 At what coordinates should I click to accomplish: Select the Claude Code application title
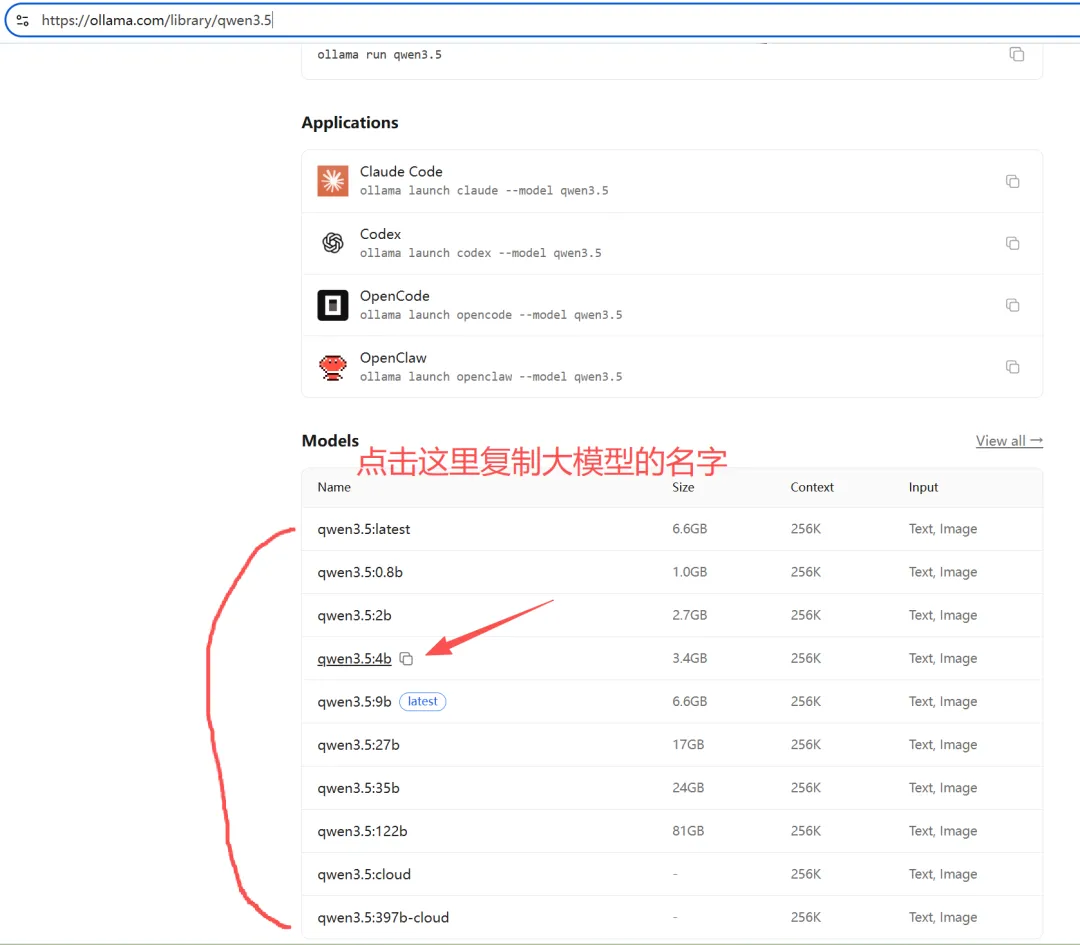[401, 172]
